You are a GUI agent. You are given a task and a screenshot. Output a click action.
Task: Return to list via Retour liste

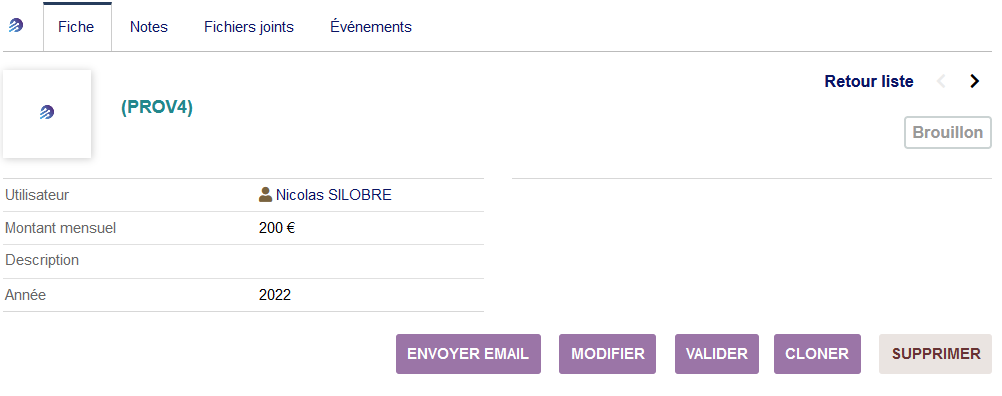point(868,82)
